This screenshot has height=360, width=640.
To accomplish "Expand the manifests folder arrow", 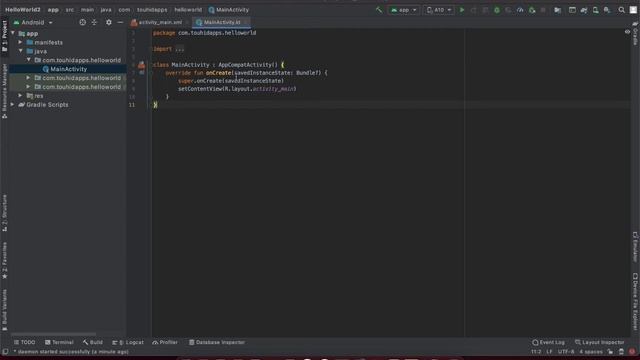I will tap(20, 42).
